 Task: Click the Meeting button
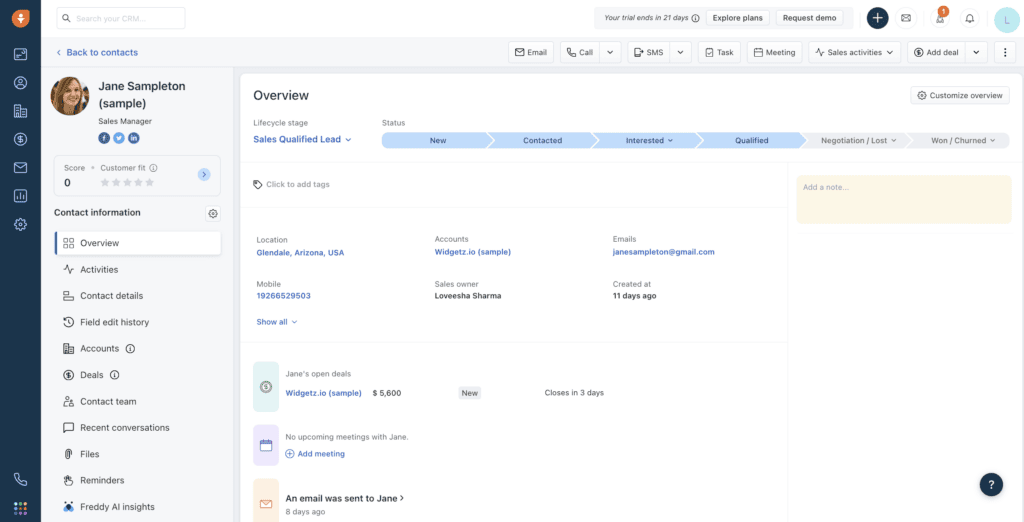[x=775, y=52]
